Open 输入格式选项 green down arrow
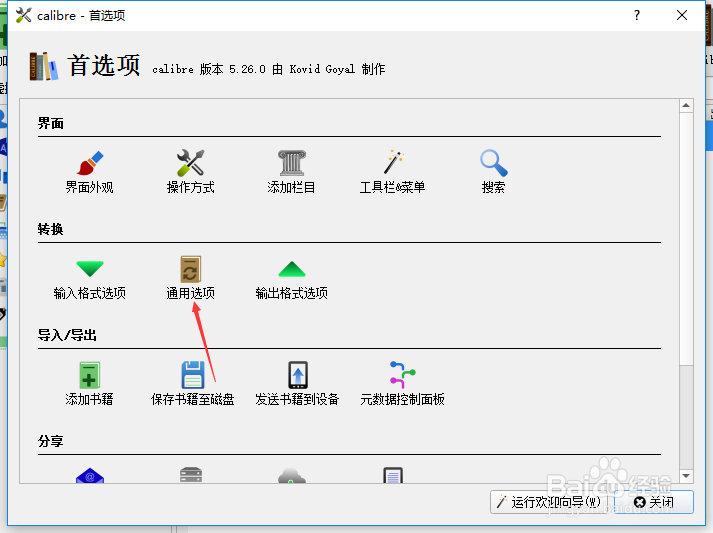This screenshot has height=533, width=713. click(90, 269)
